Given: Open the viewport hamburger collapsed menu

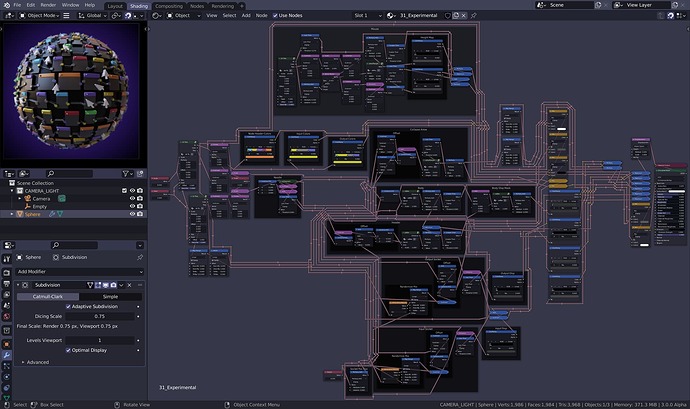Looking at the screenshot, I should [x=66, y=15].
